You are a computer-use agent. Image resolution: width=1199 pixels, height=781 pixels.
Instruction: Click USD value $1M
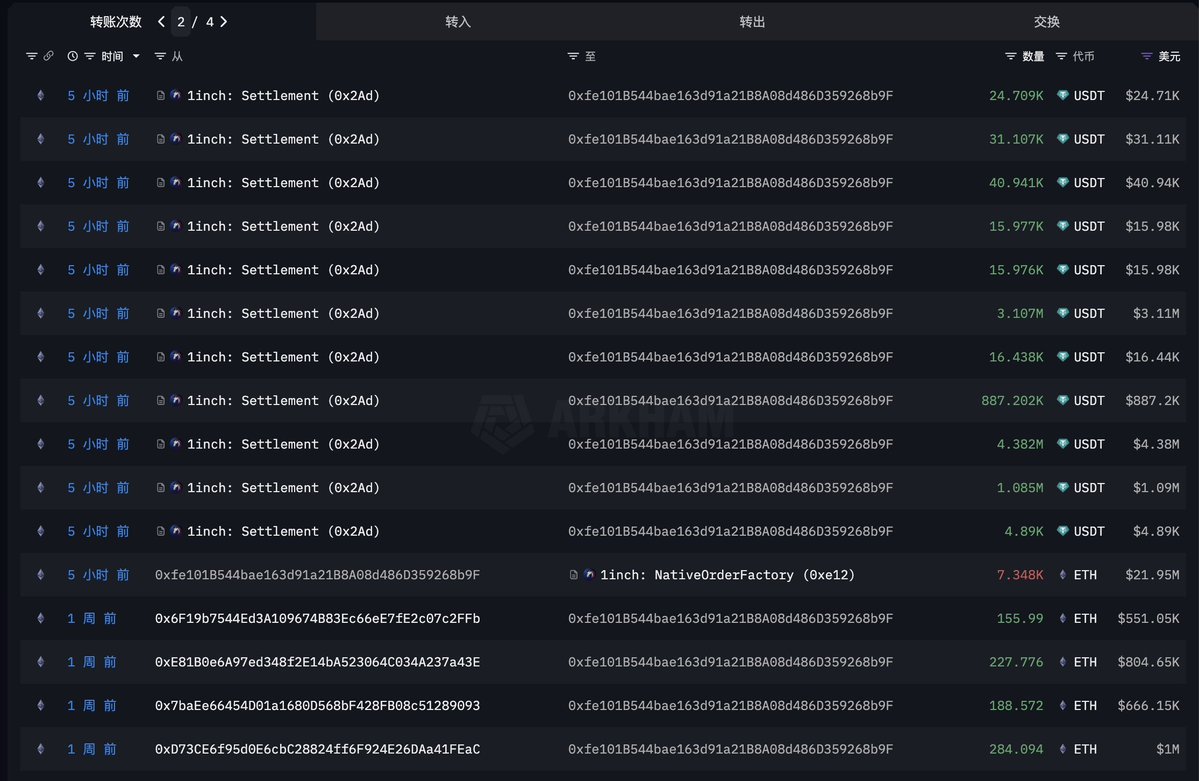coord(1168,750)
